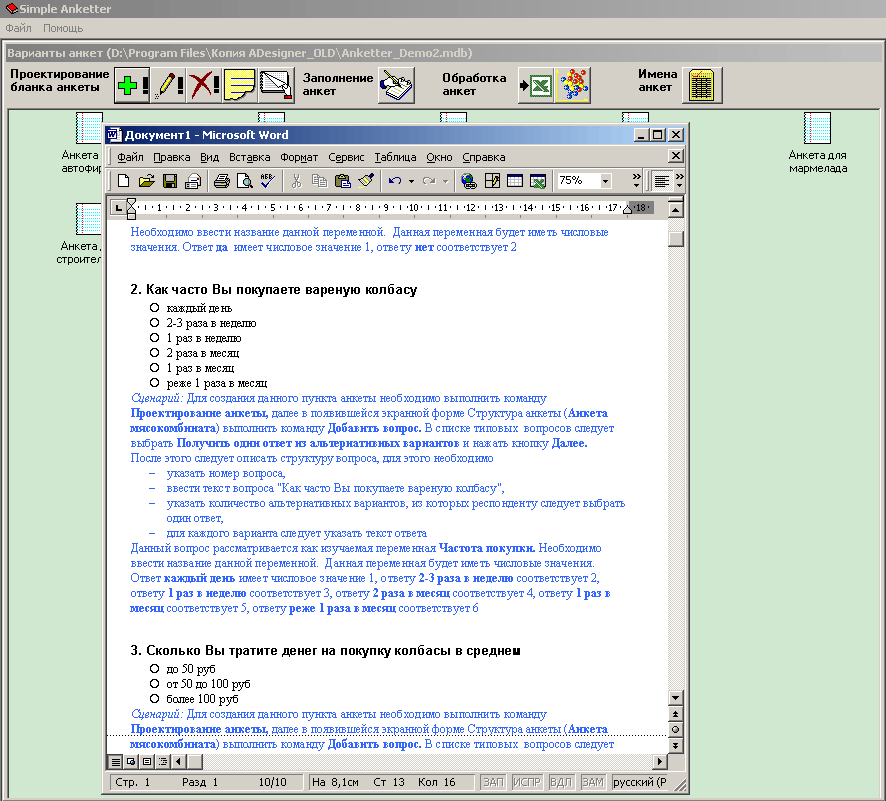Click the Tables and Borders icon

[x=492, y=181]
